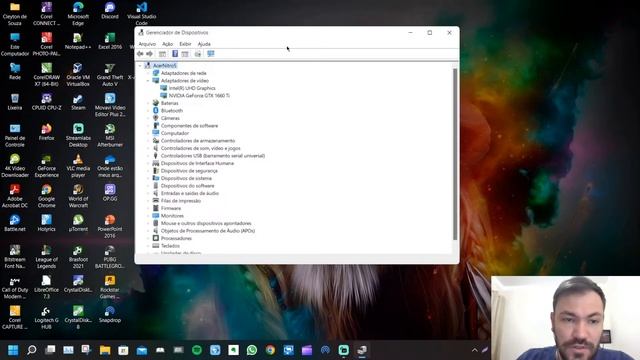Click the MSI Afterburner desktop icon
This screenshot has height=360, width=640.
point(110,135)
